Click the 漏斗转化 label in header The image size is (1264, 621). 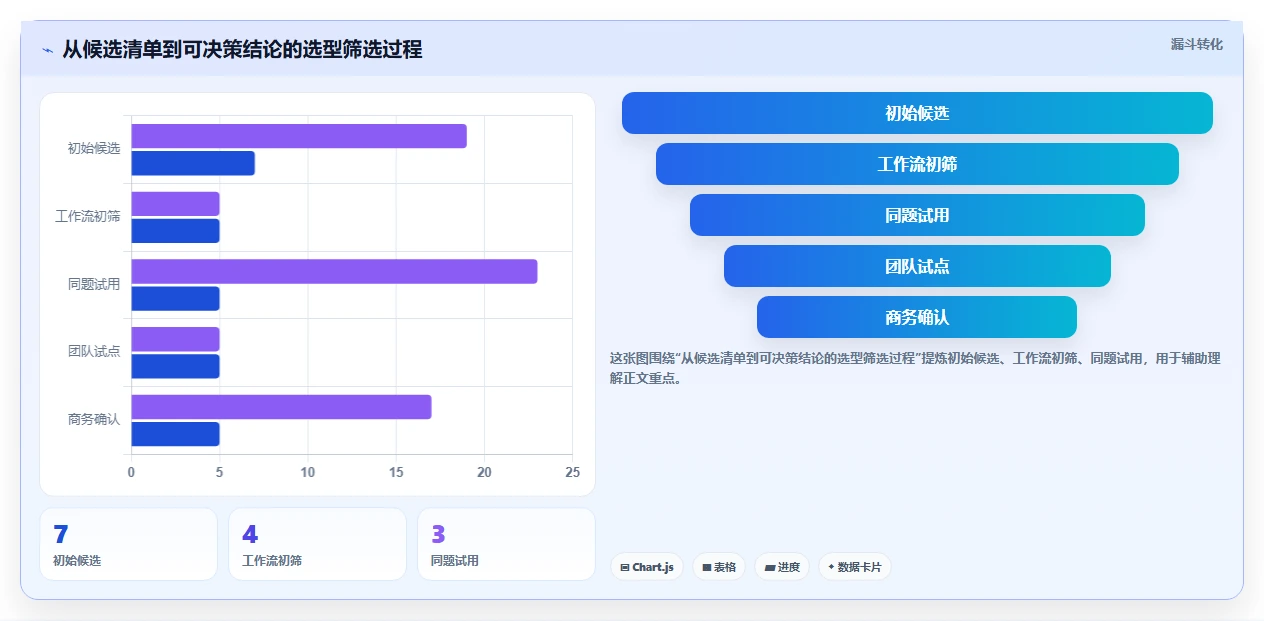point(1197,44)
